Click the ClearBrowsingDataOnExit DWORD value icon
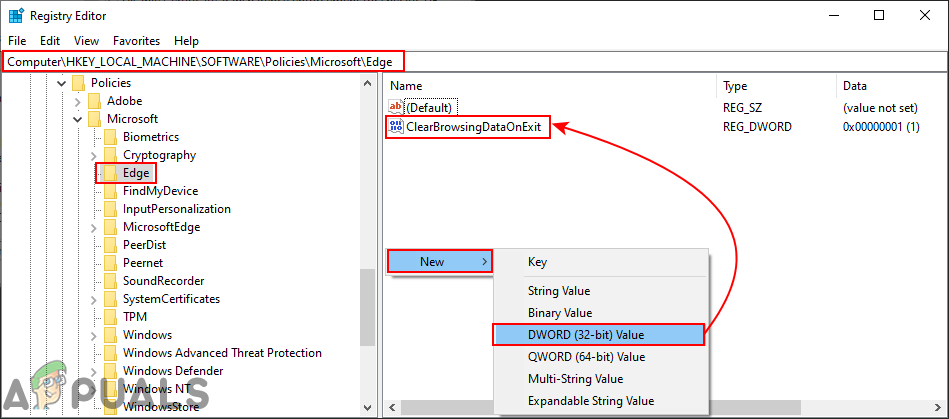Viewport: 949px width, 419px height. (396, 127)
